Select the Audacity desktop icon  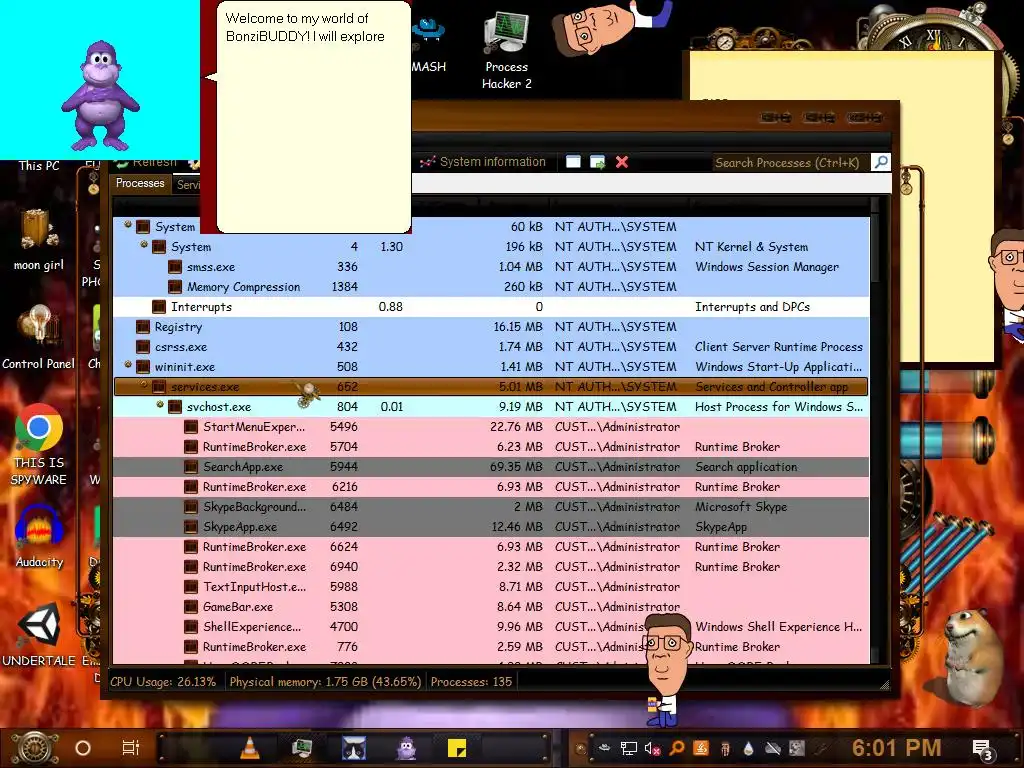tap(39, 537)
